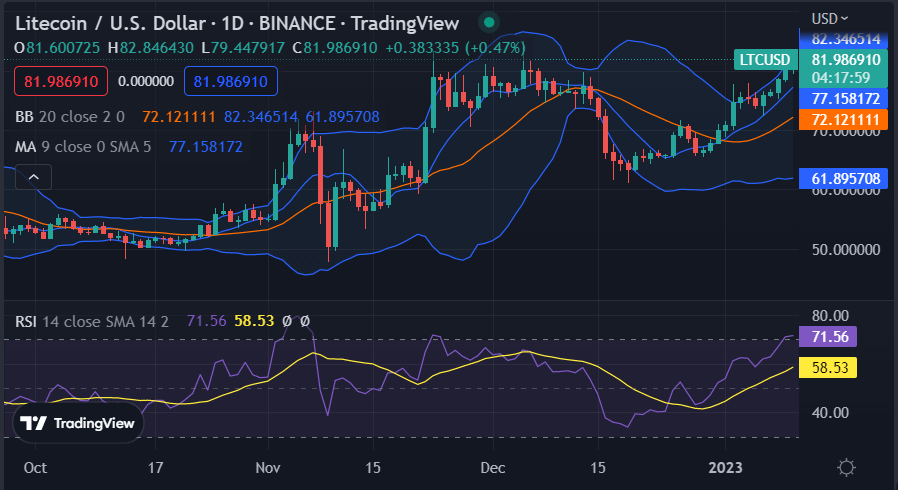Click the 50.000000 price scale label
Viewport: 898px width, 490px height.
point(846,250)
